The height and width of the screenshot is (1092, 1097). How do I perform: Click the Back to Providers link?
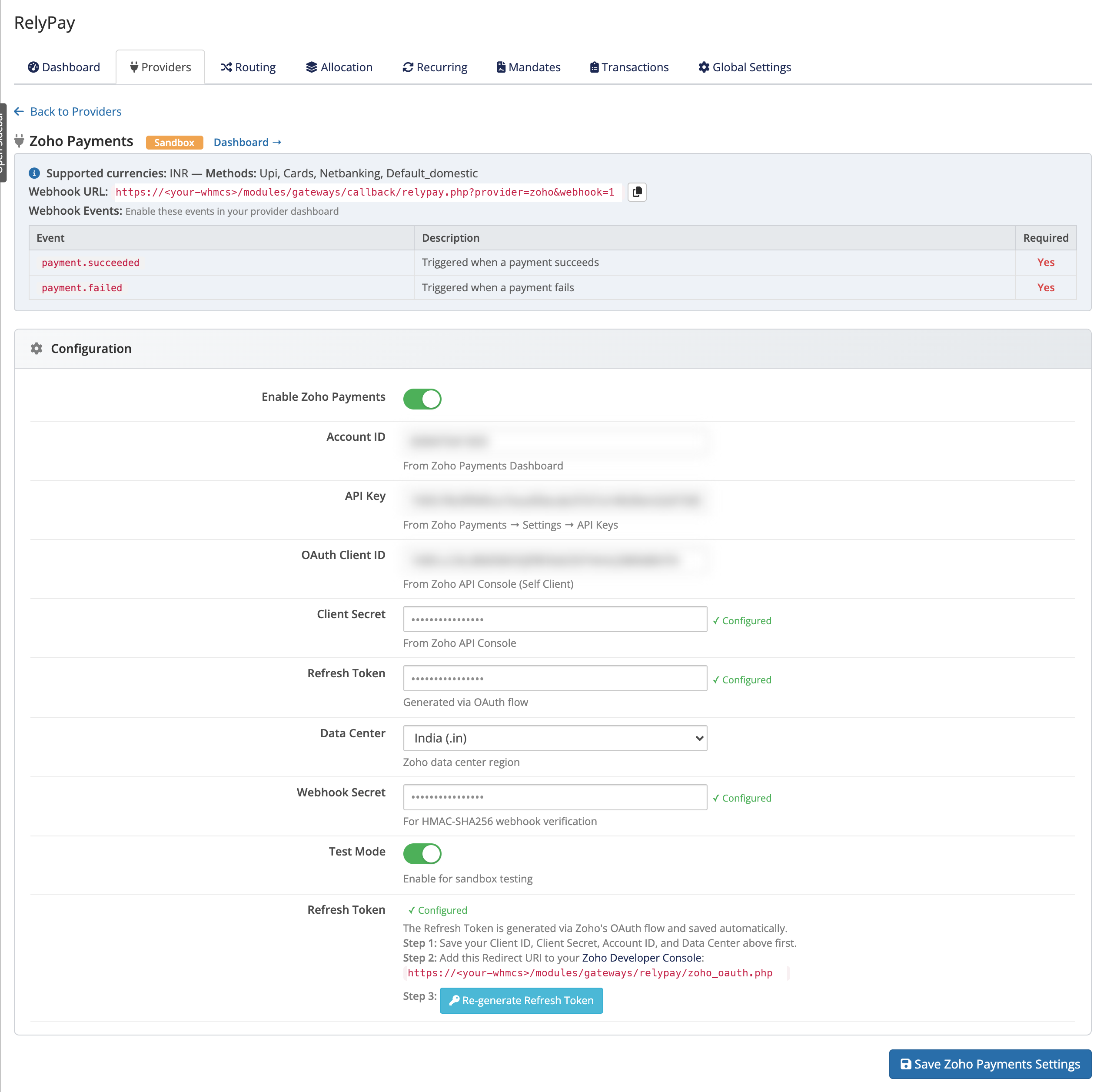coord(76,111)
